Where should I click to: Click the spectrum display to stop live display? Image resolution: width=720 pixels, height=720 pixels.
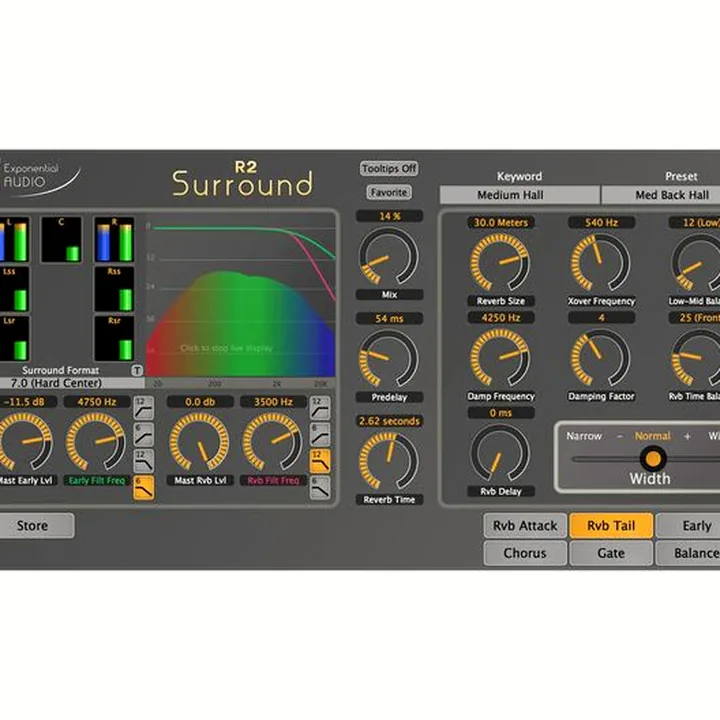point(240,296)
